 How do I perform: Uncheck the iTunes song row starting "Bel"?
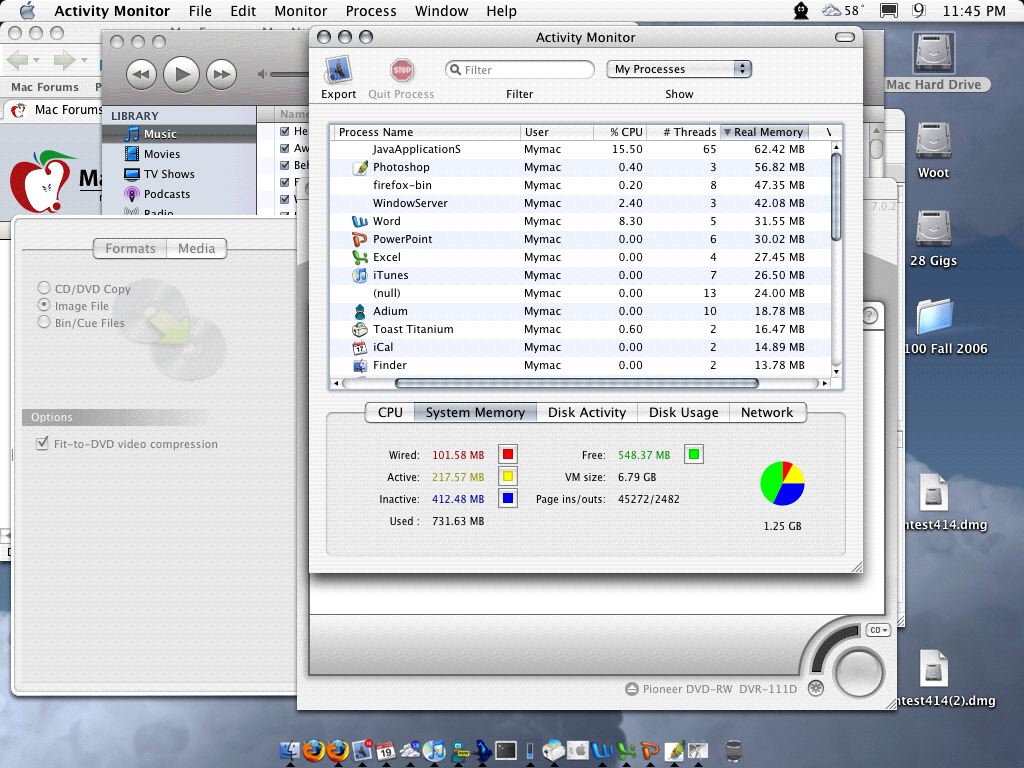(x=285, y=165)
